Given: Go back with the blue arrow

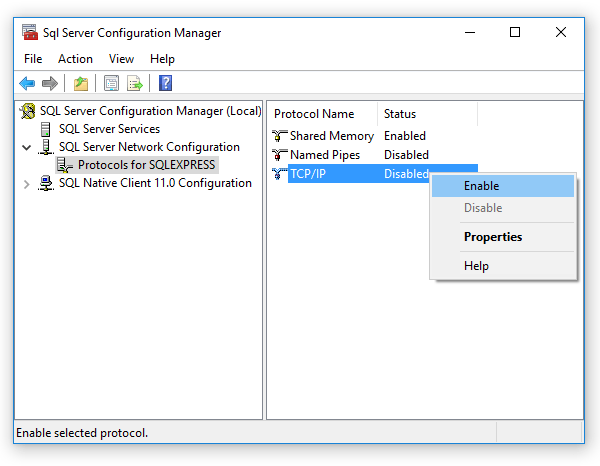Looking at the screenshot, I should pos(27,83).
